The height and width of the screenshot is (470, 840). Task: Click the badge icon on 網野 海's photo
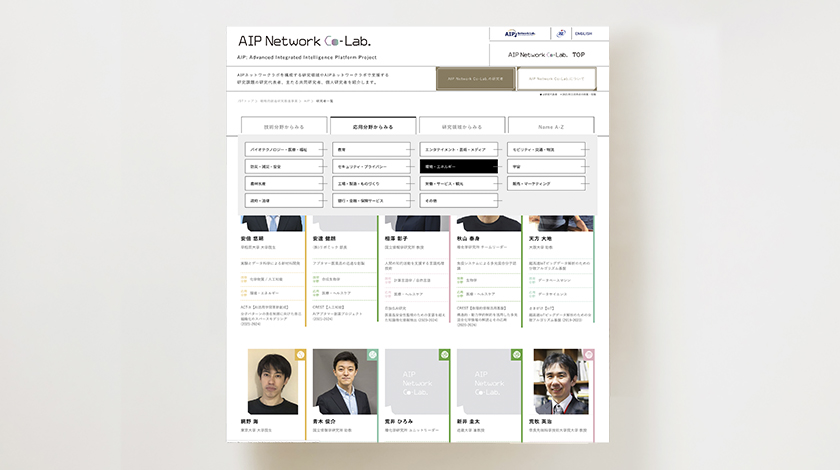301,354
